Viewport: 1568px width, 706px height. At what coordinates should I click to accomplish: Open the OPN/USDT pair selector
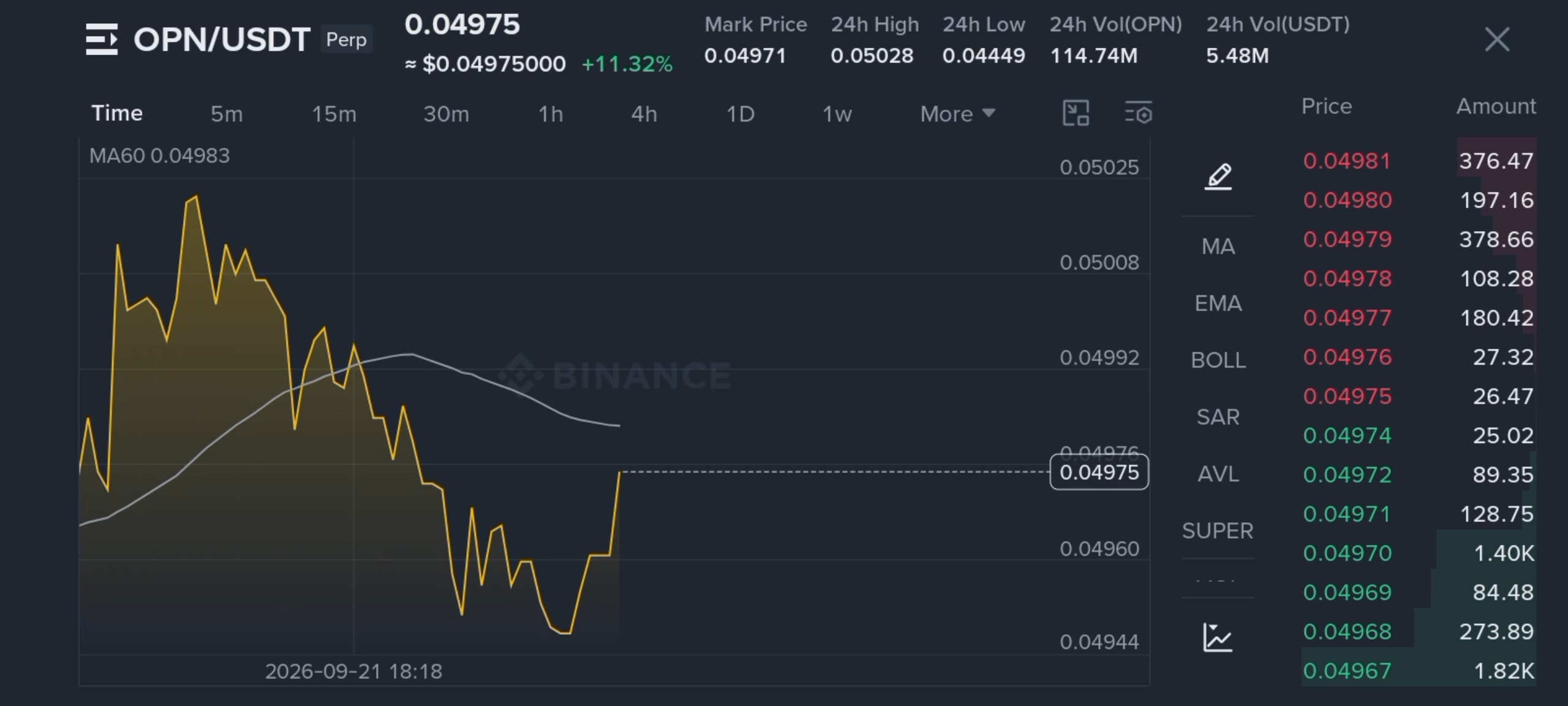coord(222,39)
